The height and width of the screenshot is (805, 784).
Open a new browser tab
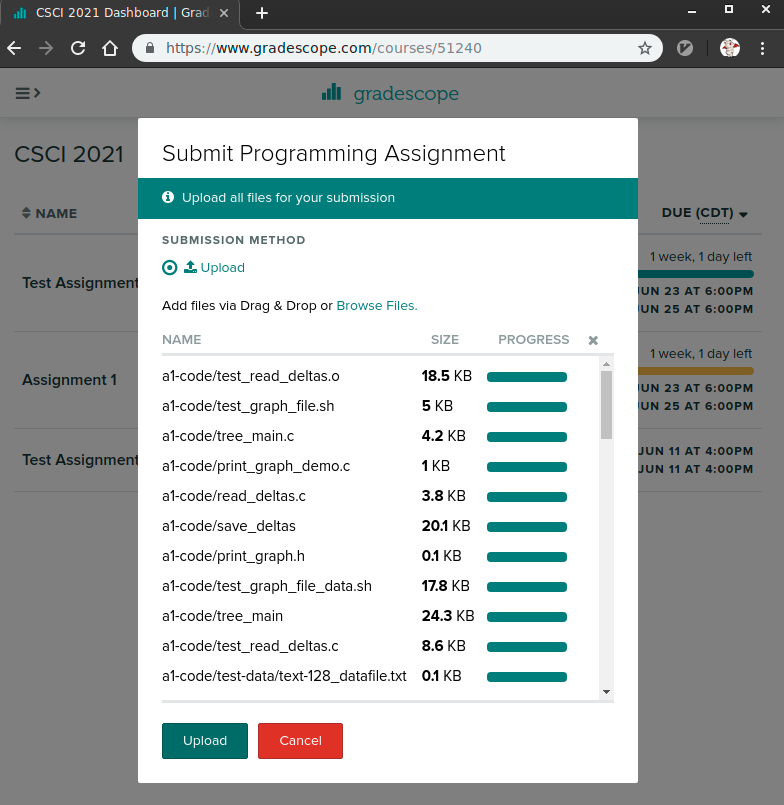[x=262, y=13]
